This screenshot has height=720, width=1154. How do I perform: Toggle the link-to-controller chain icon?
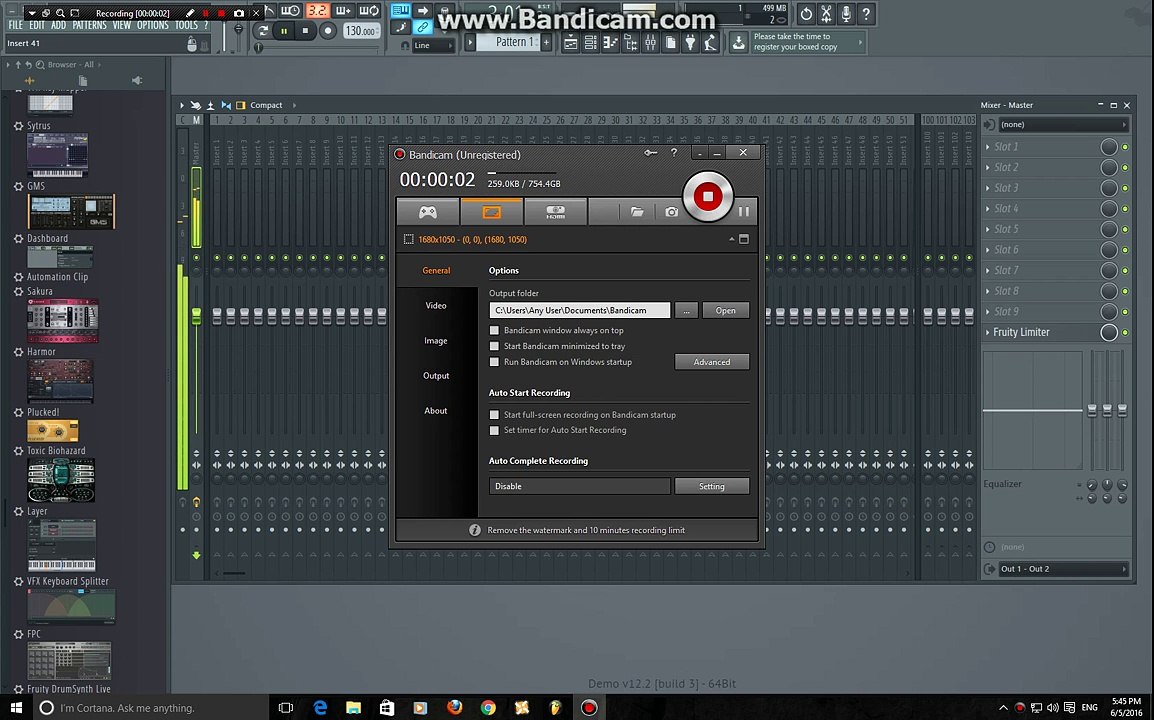click(422, 27)
